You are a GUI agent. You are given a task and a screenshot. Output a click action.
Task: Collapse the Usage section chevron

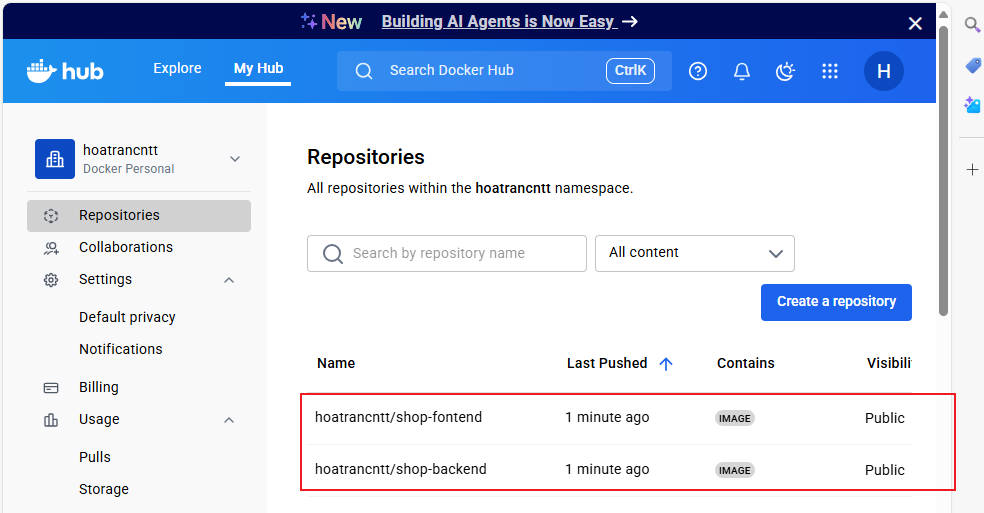[x=229, y=420]
